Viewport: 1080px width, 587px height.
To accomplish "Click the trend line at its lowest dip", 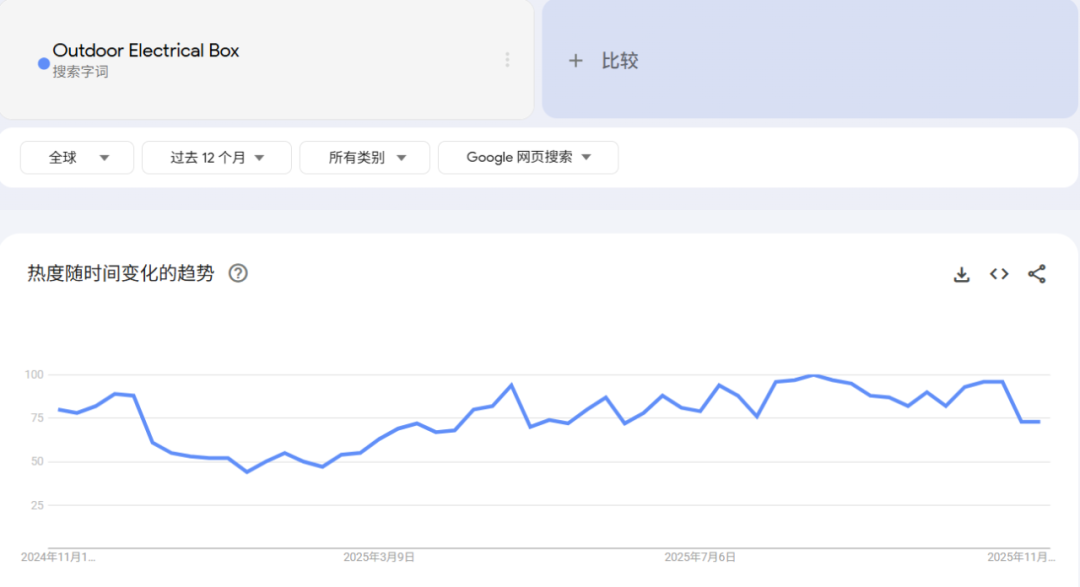I will tap(247, 471).
